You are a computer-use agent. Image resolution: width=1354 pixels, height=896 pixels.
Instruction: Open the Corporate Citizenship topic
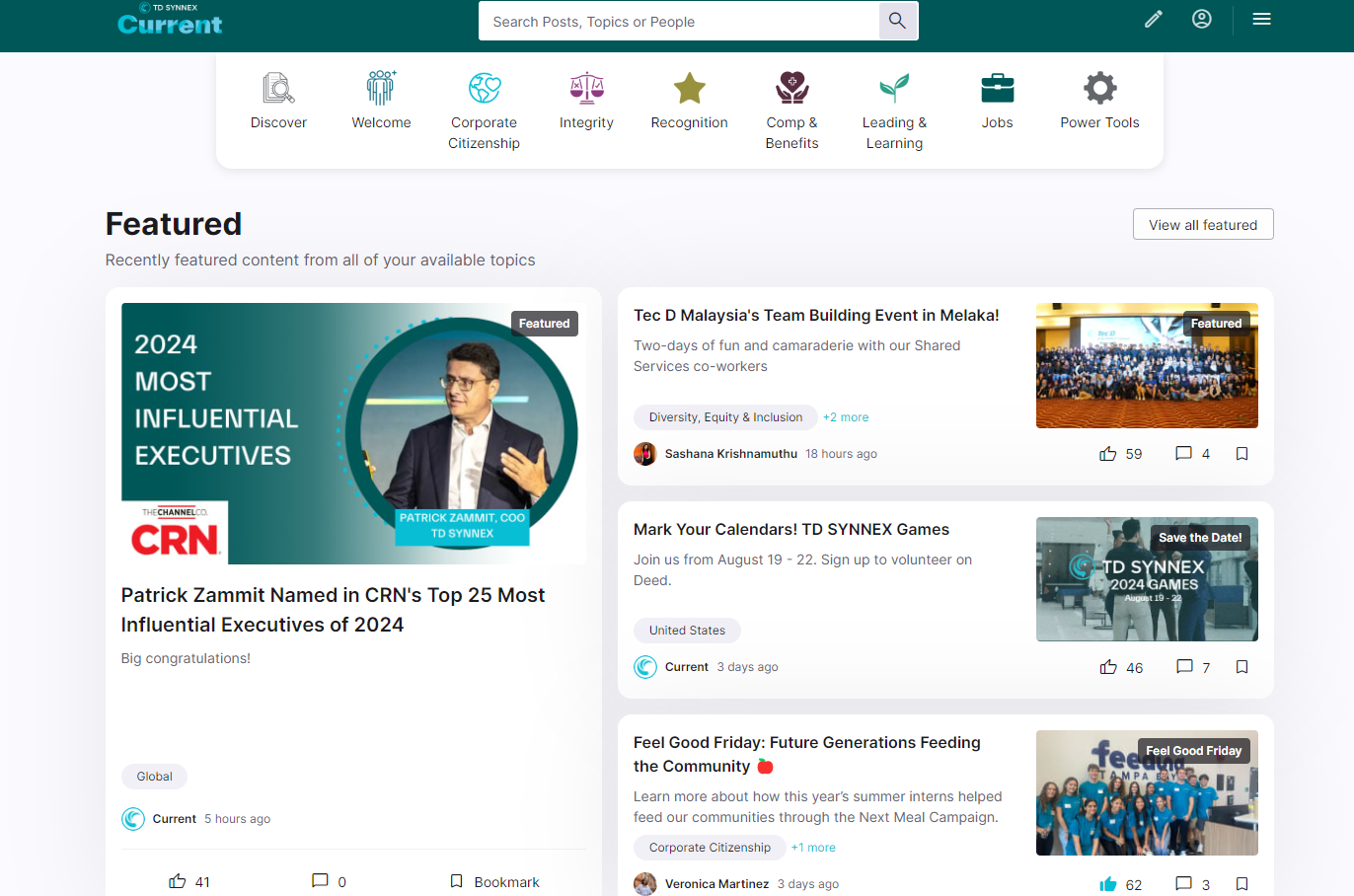pyautogui.click(x=484, y=112)
